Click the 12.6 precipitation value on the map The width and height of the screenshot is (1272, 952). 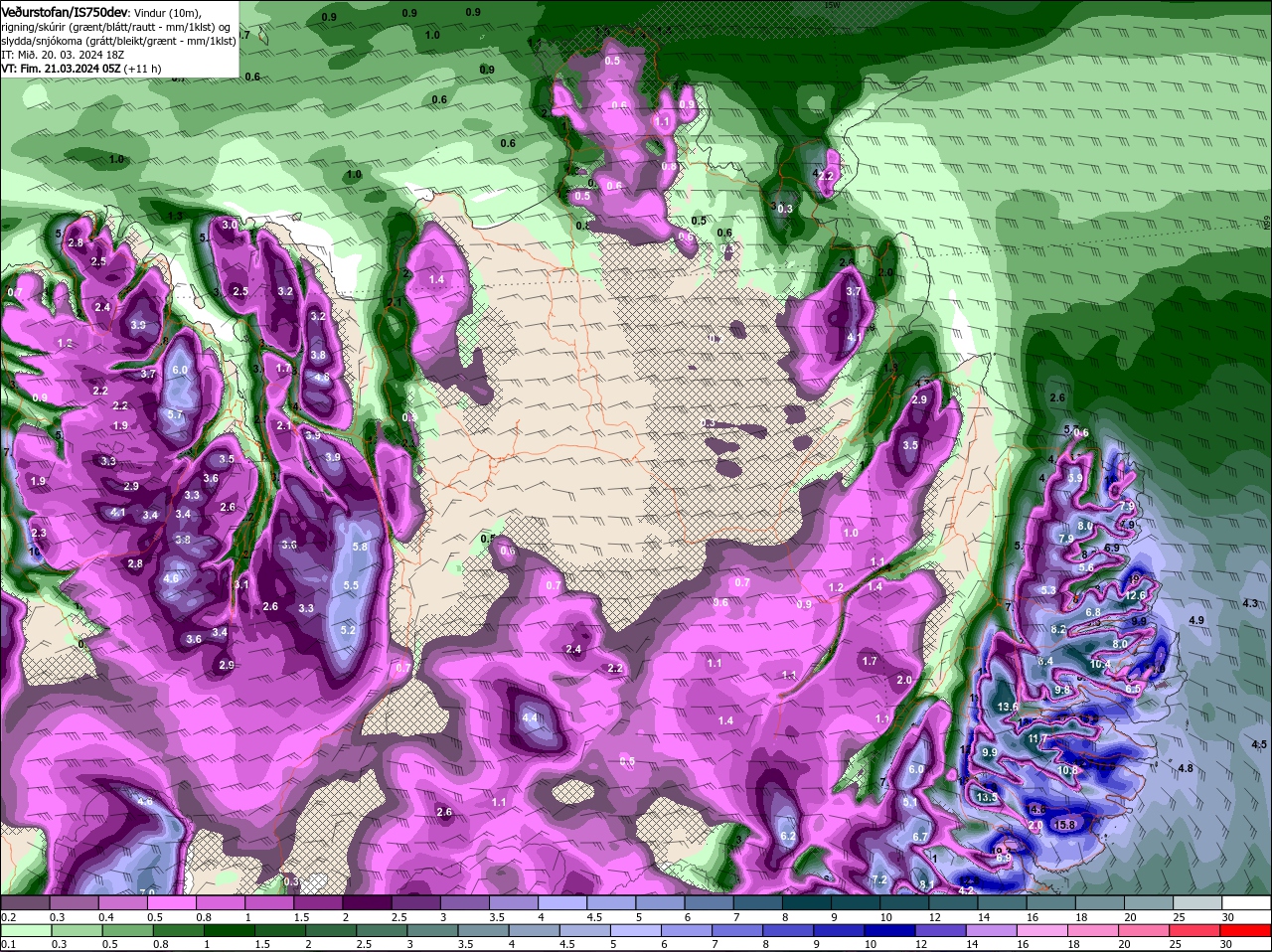[x=1137, y=595]
